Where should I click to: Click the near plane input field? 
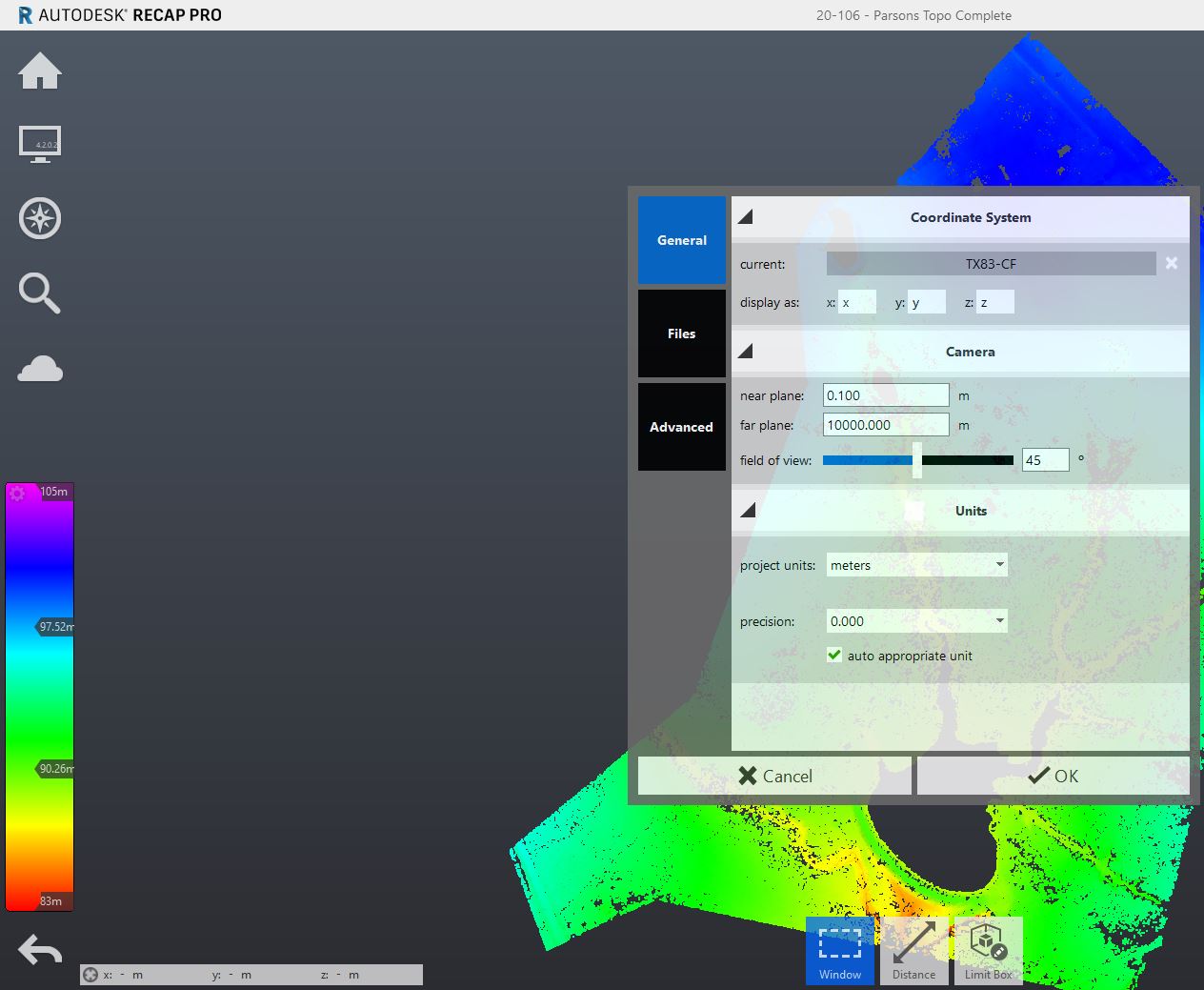(x=884, y=394)
